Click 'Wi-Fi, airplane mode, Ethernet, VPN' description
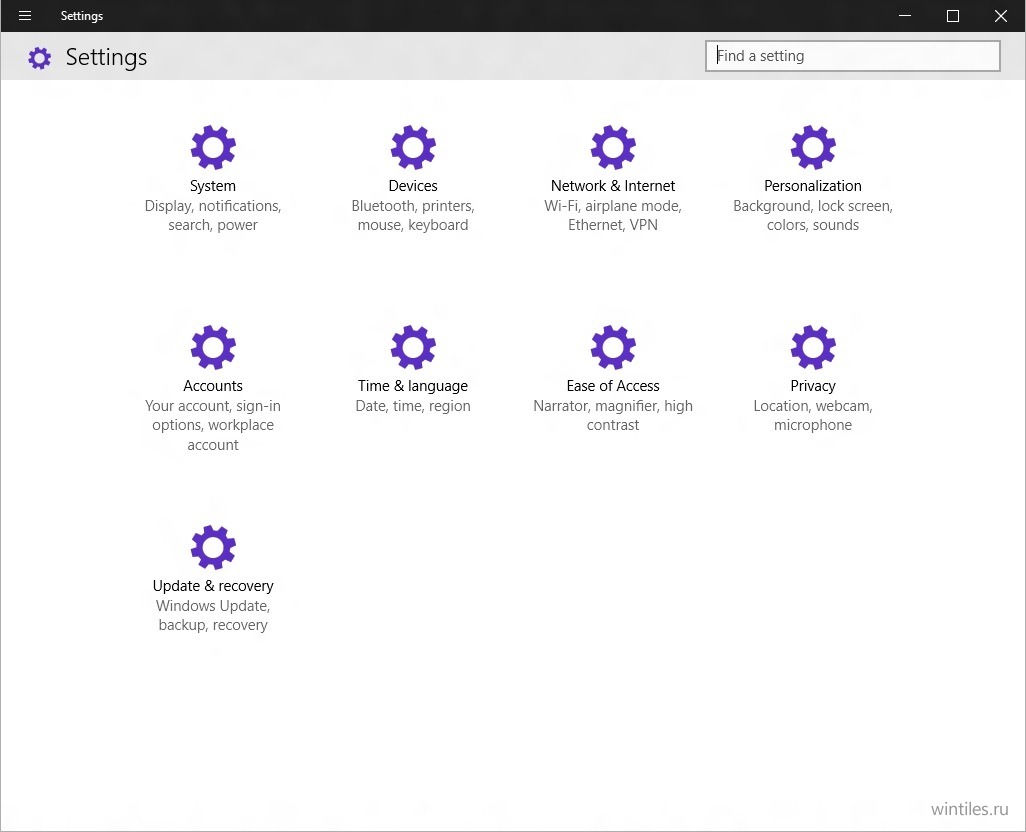1026x832 pixels. click(x=613, y=215)
